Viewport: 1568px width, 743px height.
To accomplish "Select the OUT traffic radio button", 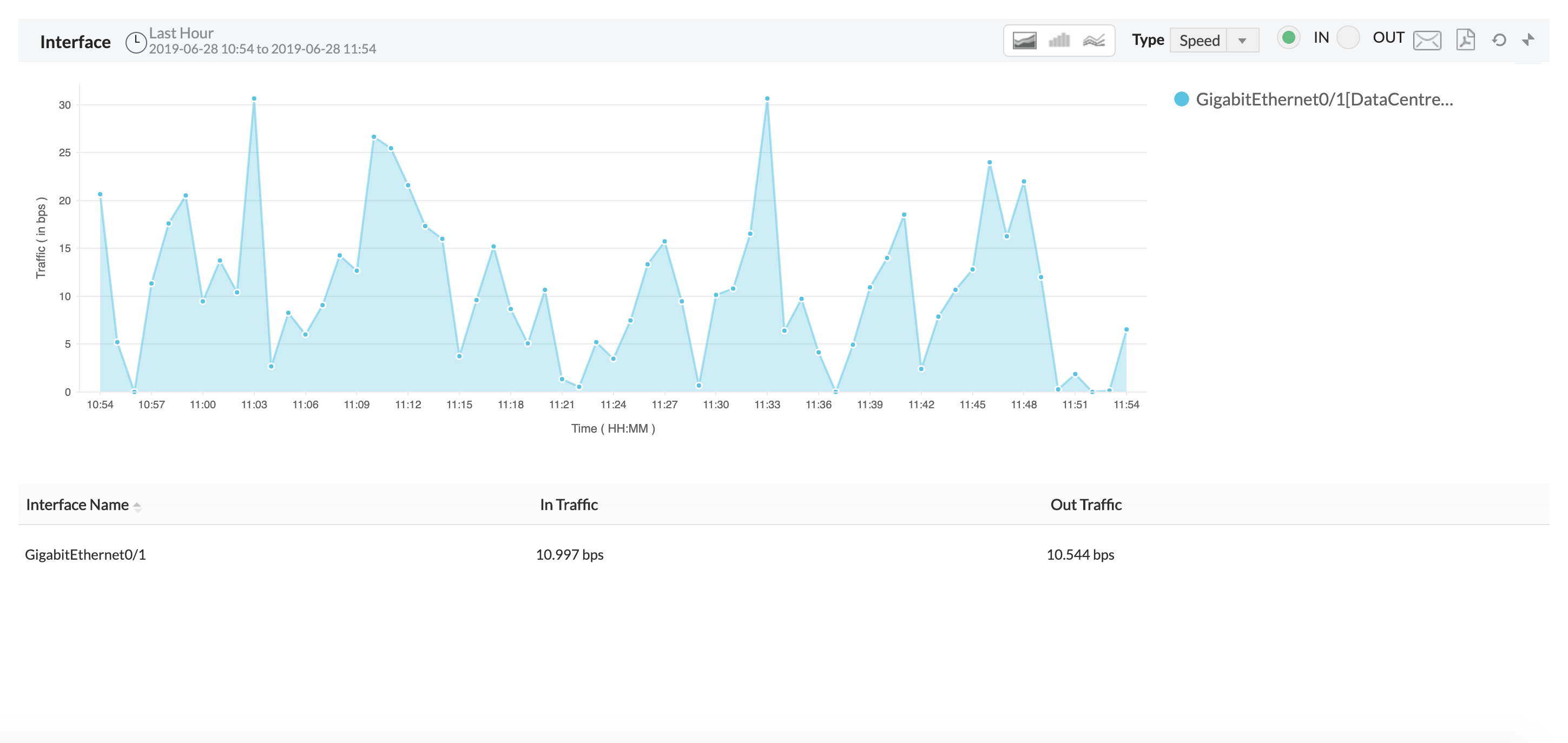I will pos(1348,38).
